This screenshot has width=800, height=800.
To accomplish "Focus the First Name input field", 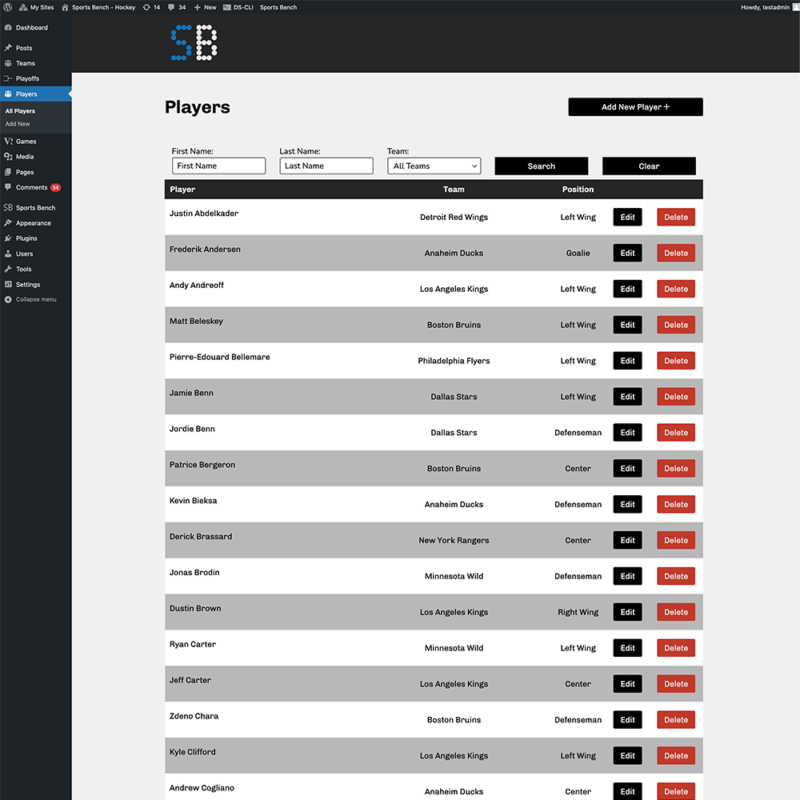I will coord(219,166).
